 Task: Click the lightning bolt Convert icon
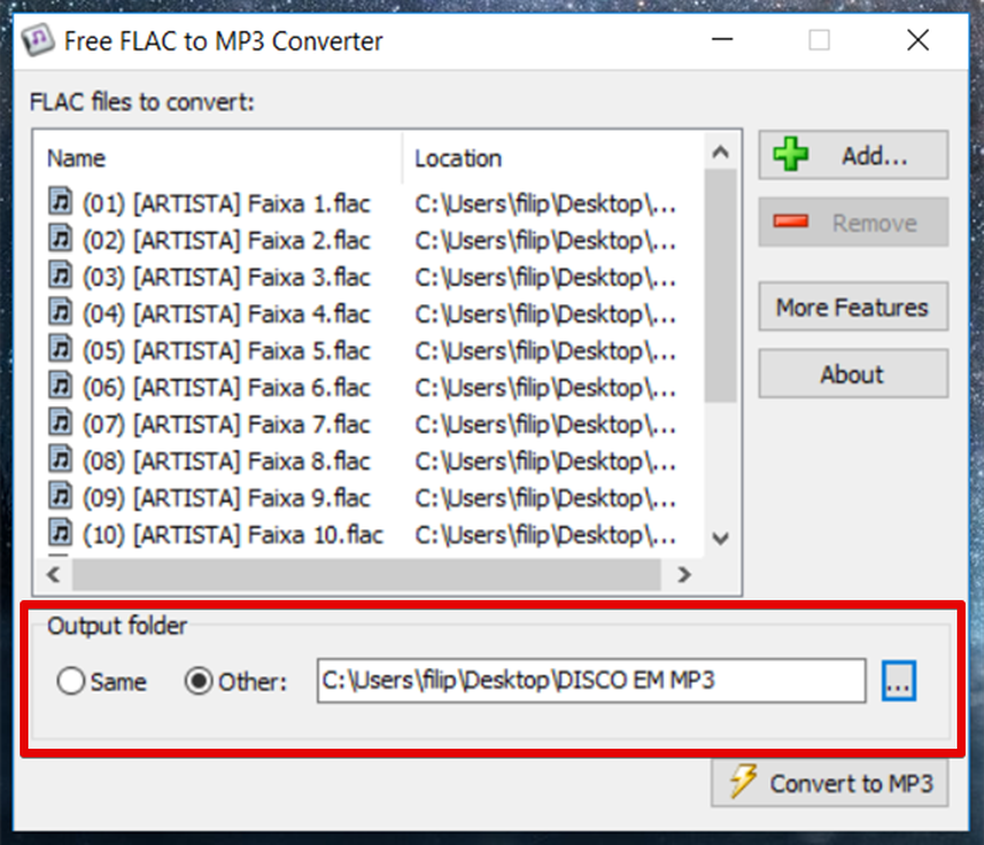744,781
